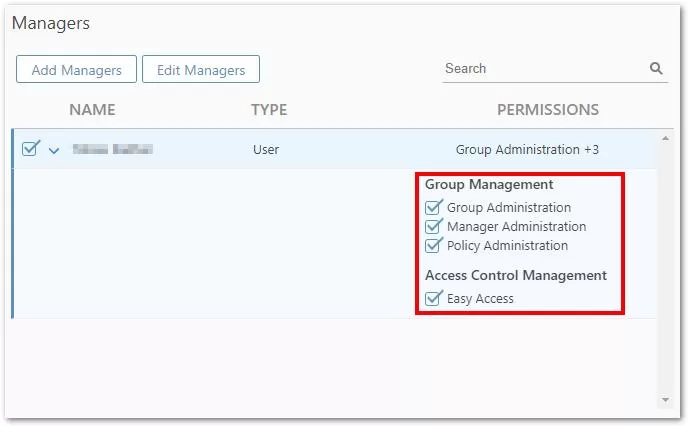Collapse the manager row with the chevron

point(54,151)
